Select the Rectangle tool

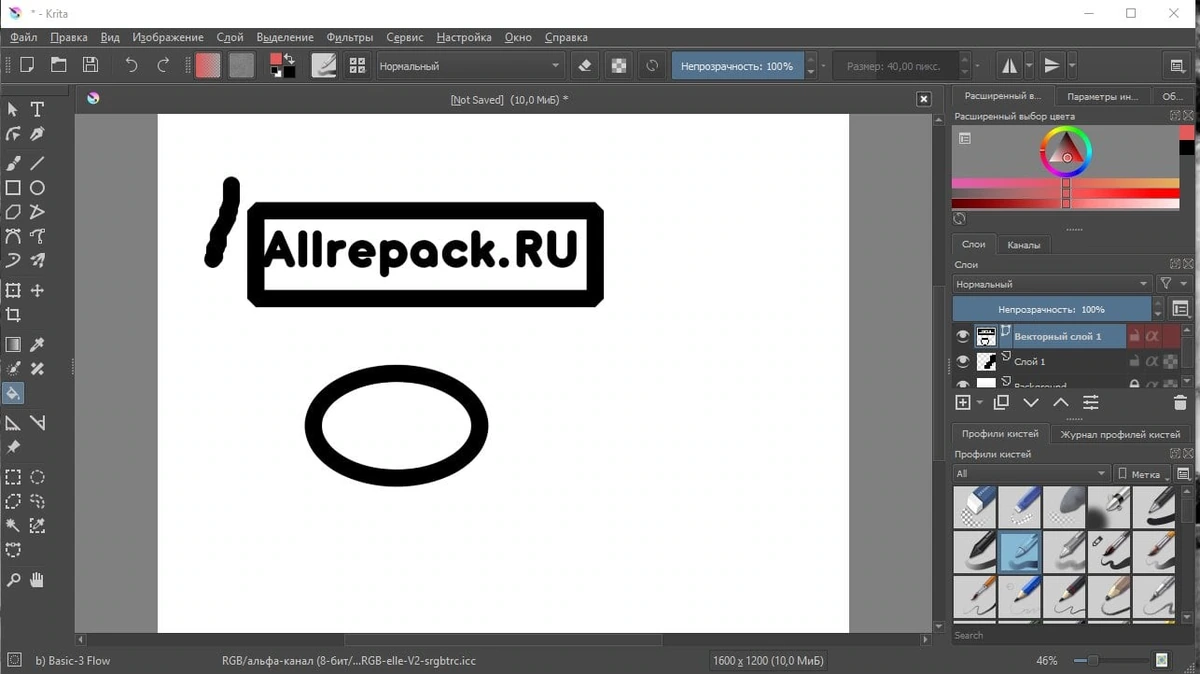[x=13, y=187]
